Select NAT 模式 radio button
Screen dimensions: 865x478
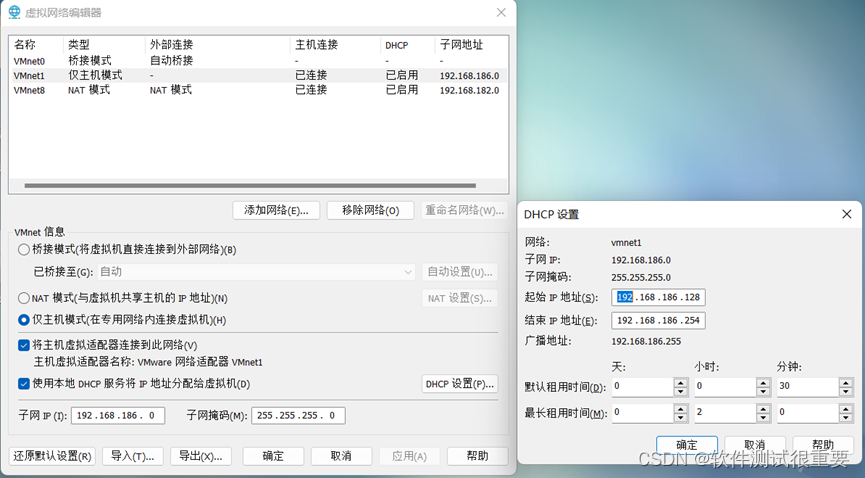[24, 298]
